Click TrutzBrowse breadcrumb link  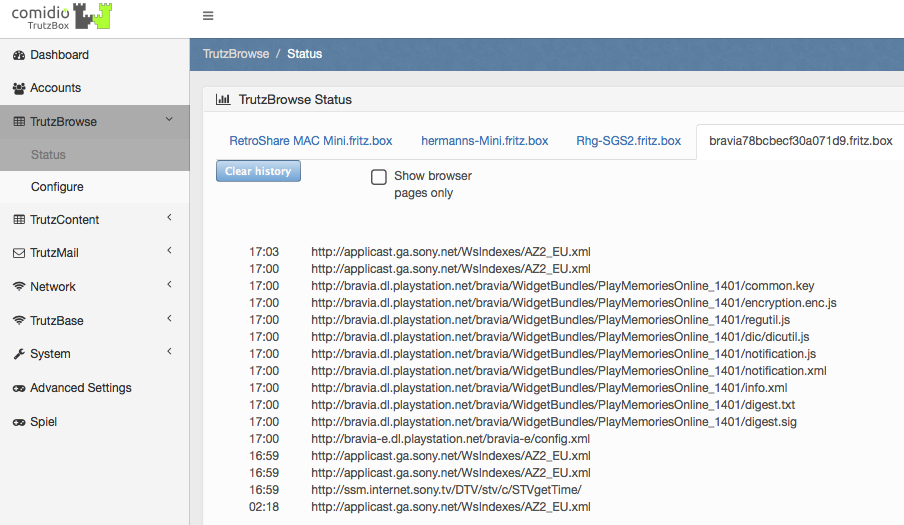coord(236,54)
